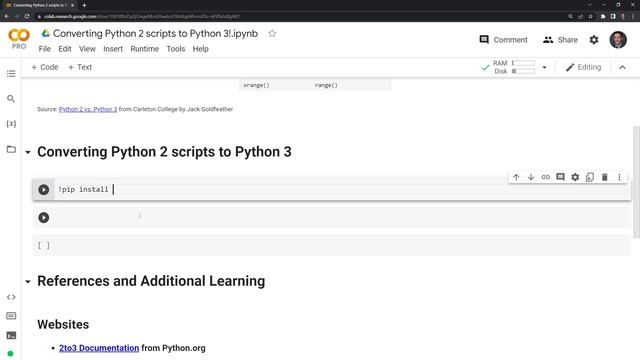This screenshot has width=640, height=360.
Task: Click the browser back arrow
Action: point(7,16)
